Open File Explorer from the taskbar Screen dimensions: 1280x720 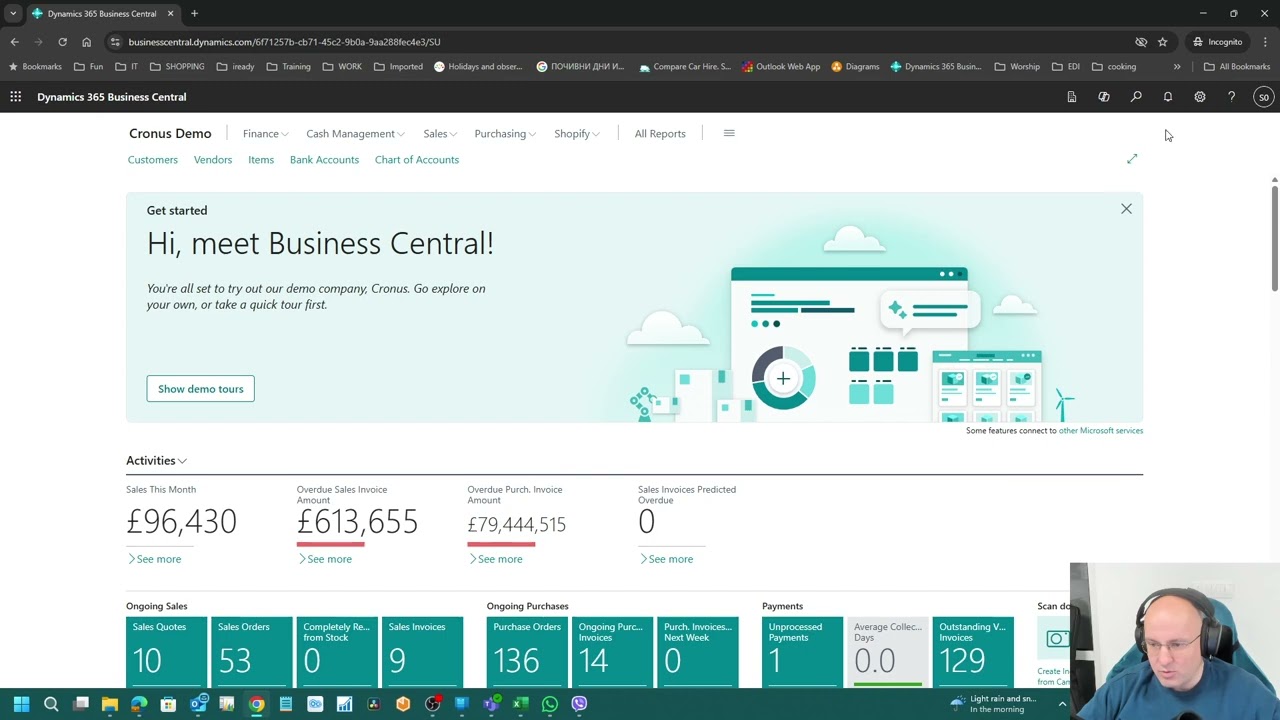click(110, 704)
